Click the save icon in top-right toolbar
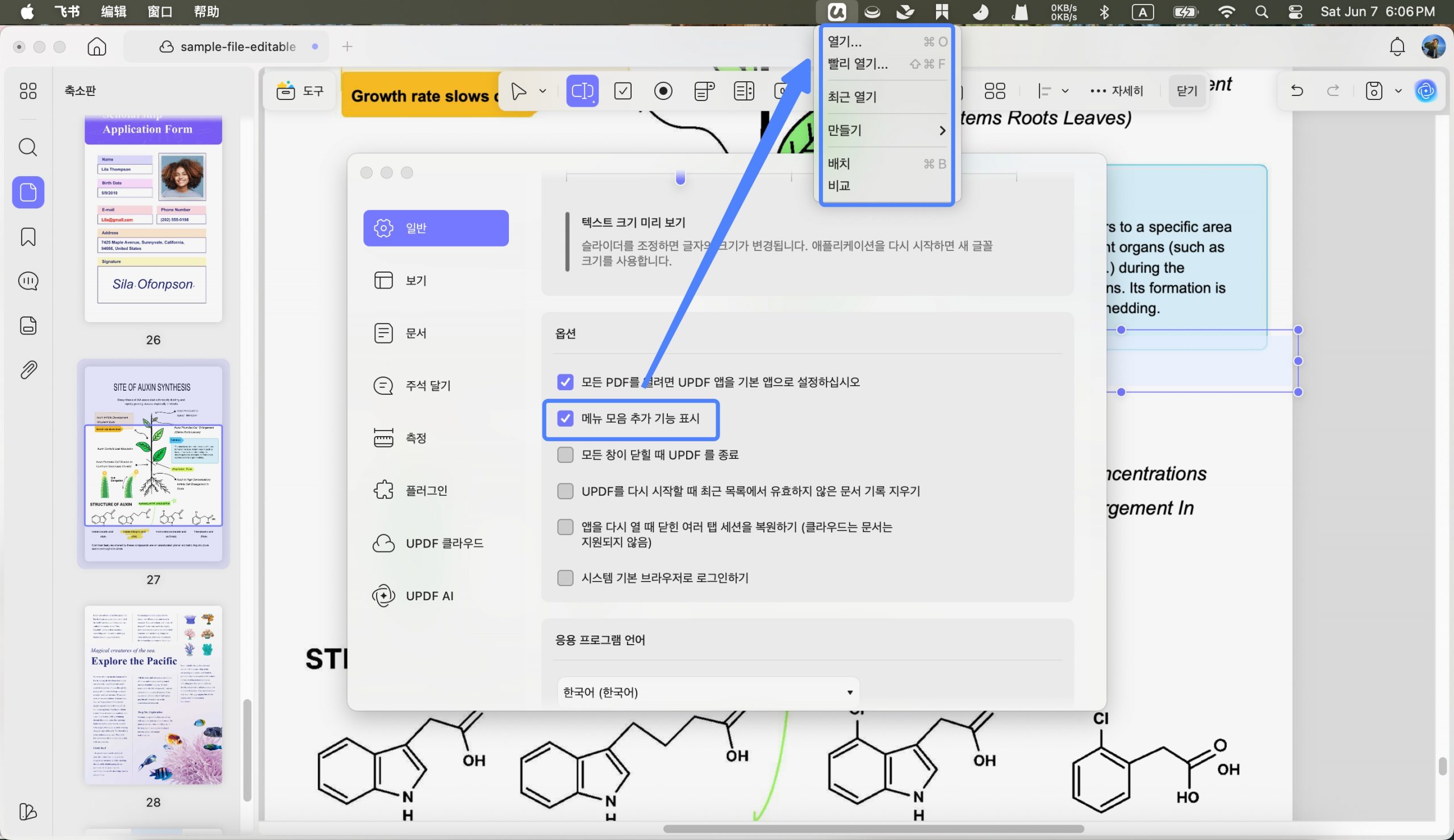This screenshot has height=840, width=1454. coord(1374,91)
